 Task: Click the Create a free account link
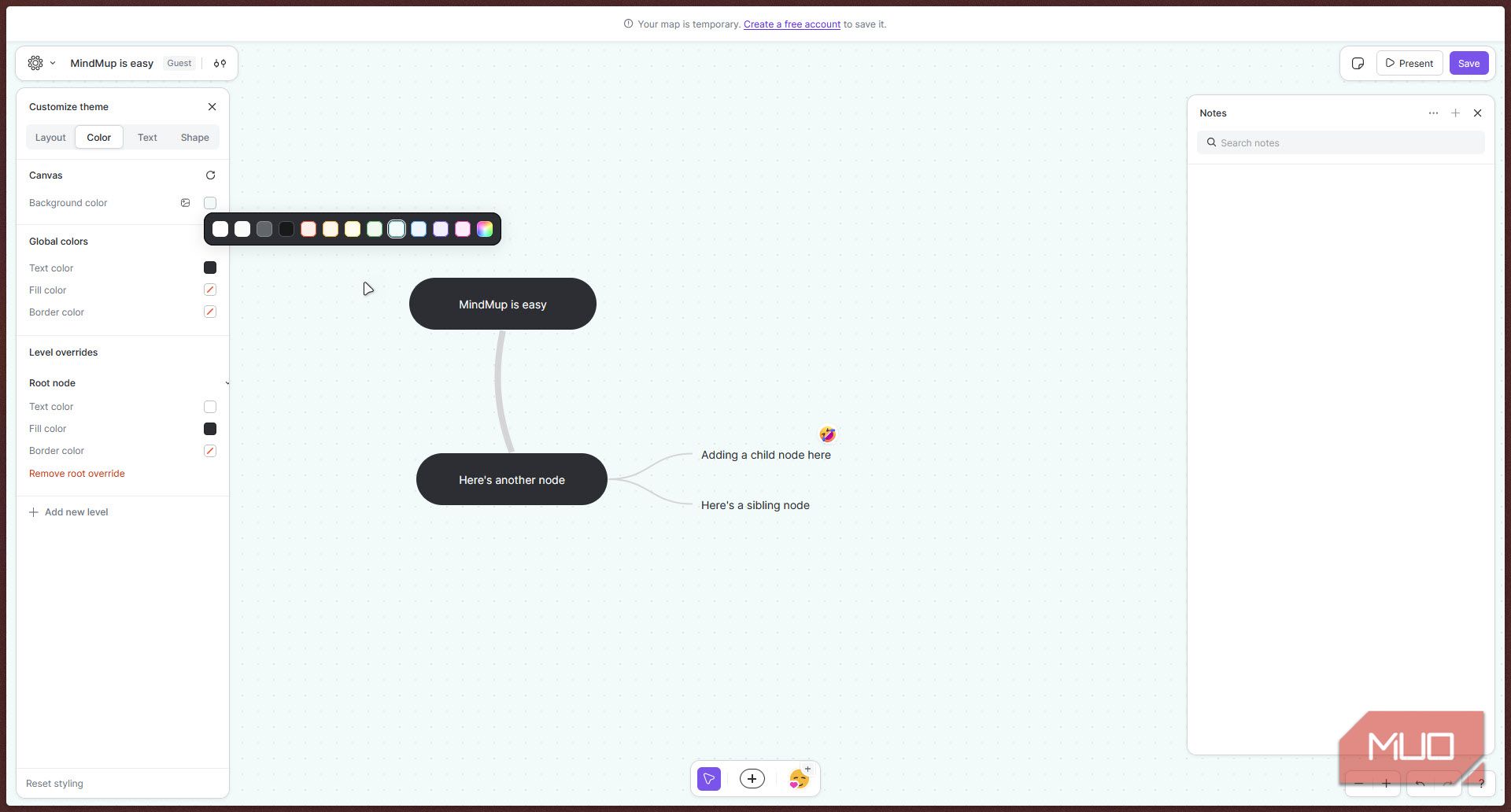[x=792, y=24]
